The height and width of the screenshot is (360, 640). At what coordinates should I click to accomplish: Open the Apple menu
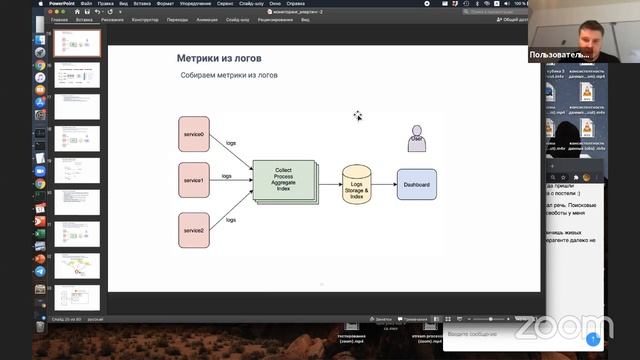coord(40,3)
